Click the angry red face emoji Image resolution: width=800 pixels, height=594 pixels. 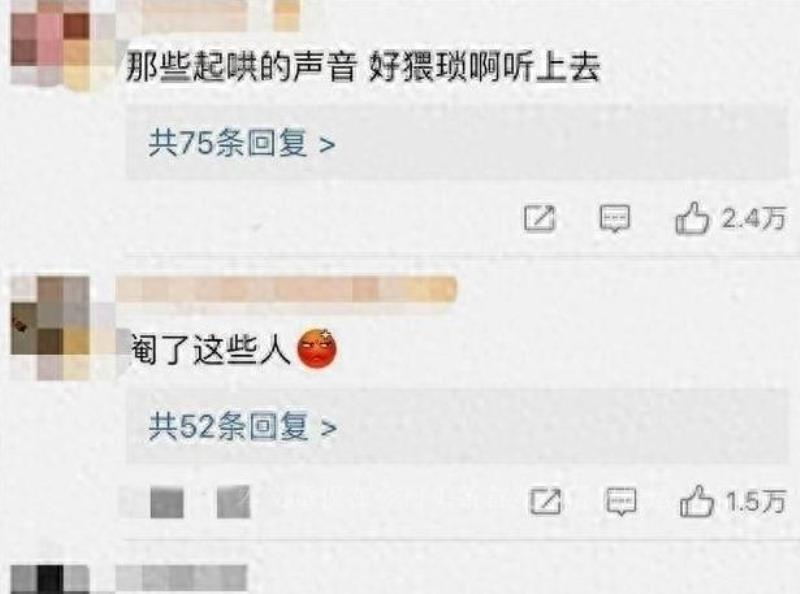pyautogui.click(x=317, y=349)
